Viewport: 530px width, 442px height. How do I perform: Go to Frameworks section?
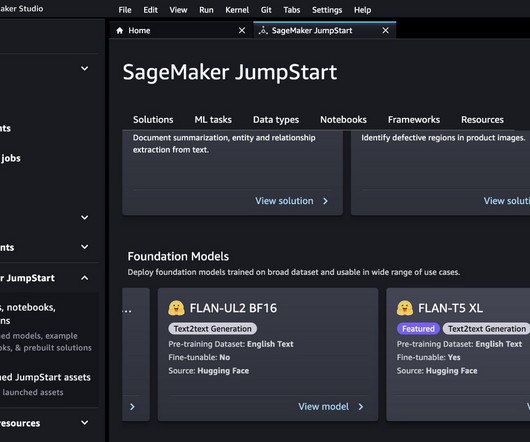click(414, 120)
